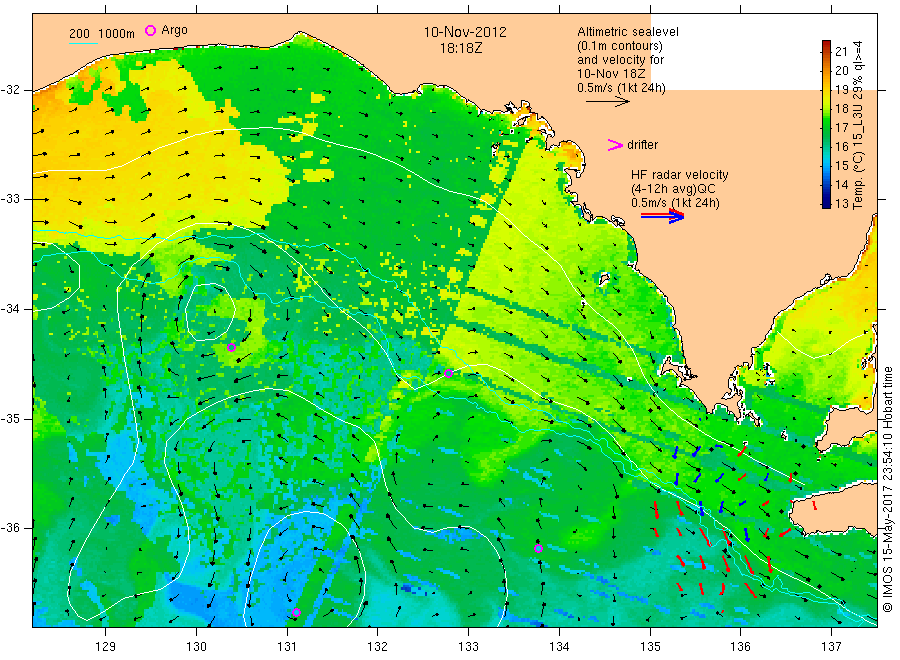Select Argo float marker near 130.4, -34.35
The height and width of the screenshot is (660, 900).
point(231,347)
